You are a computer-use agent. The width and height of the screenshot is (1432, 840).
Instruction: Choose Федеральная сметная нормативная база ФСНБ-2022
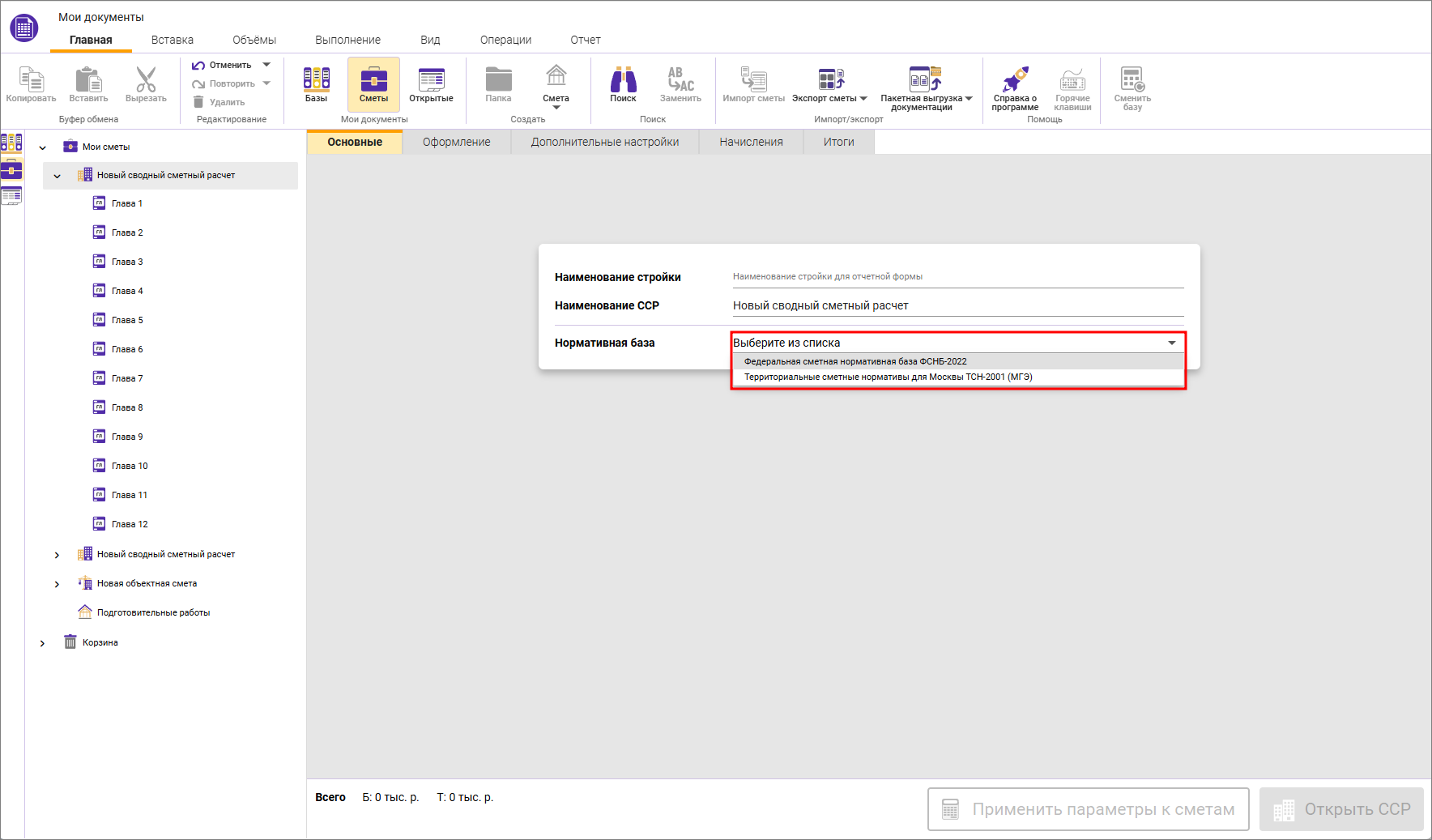(855, 361)
